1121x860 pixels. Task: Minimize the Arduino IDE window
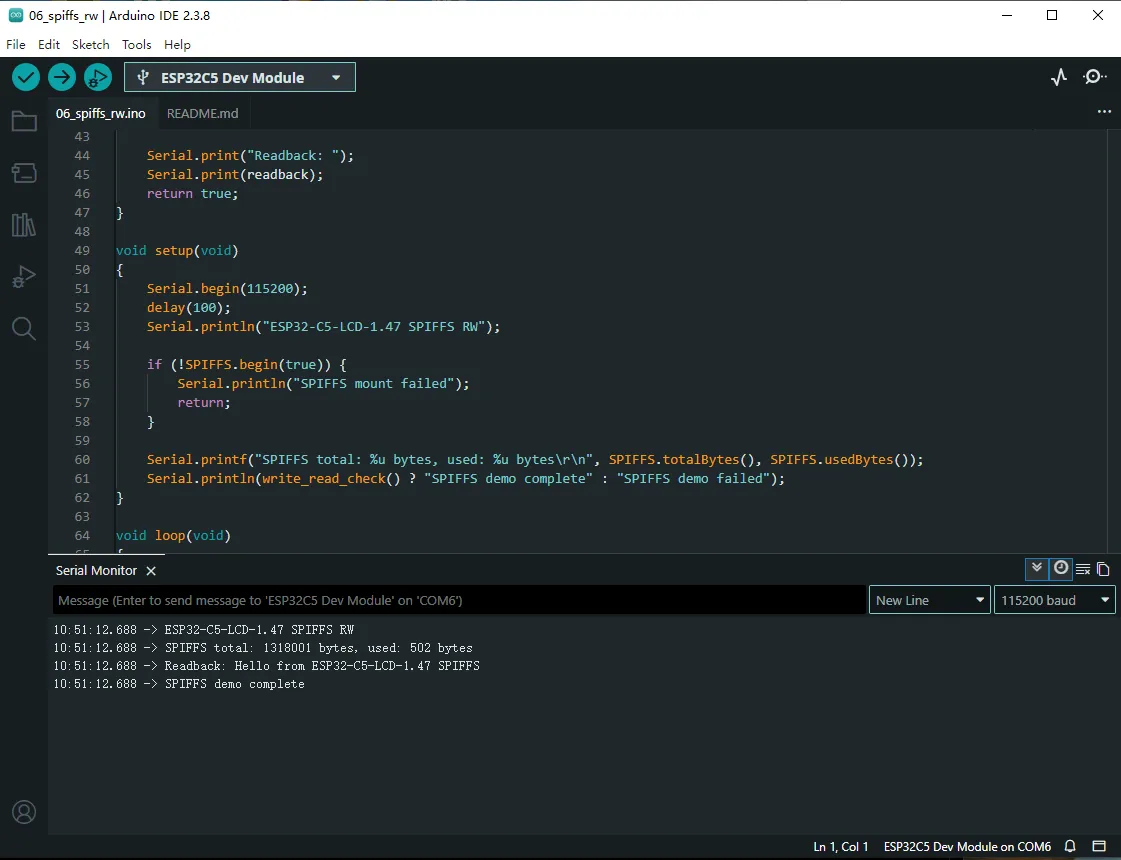click(1007, 15)
